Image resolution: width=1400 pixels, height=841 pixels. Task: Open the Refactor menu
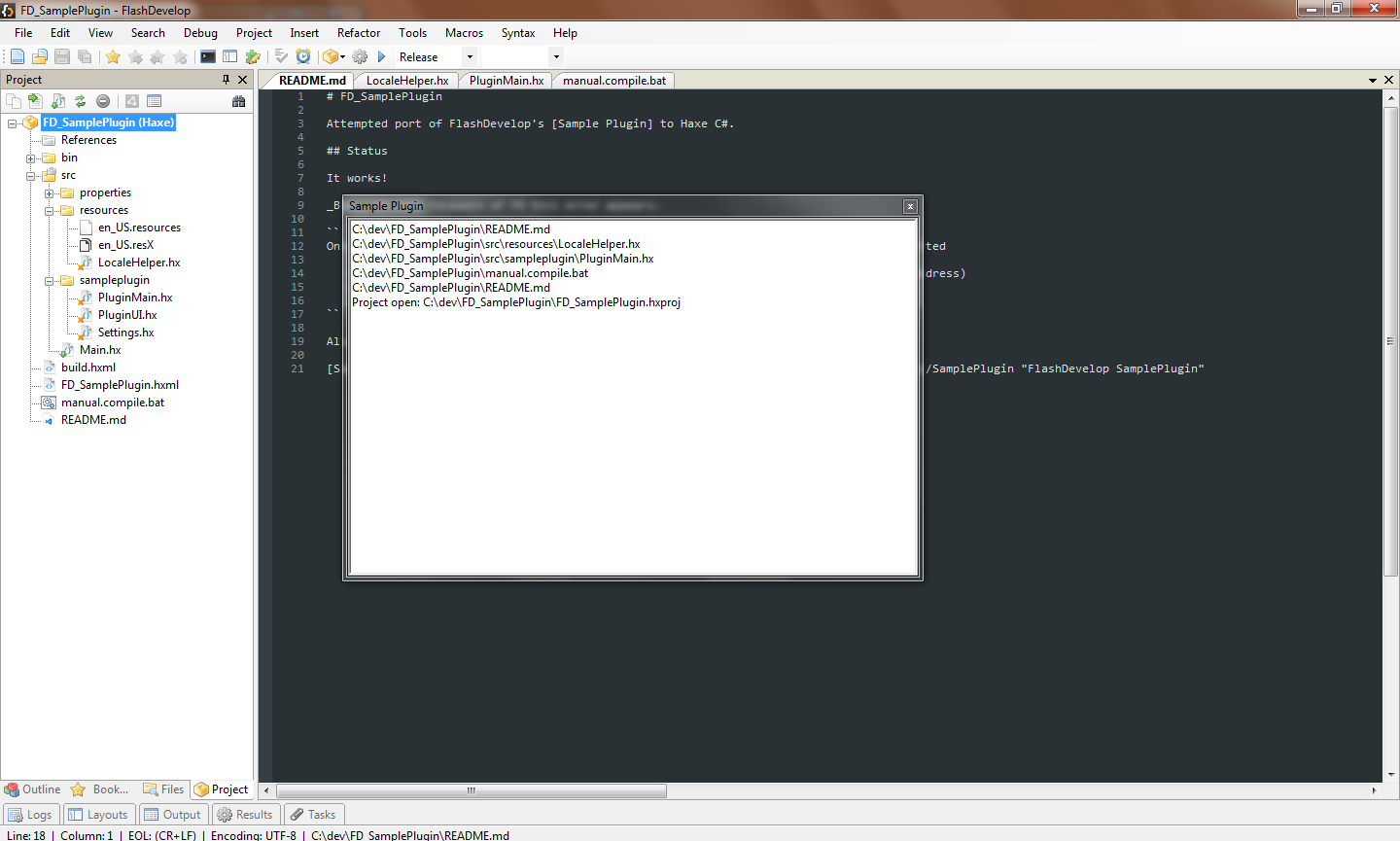click(x=359, y=33)
